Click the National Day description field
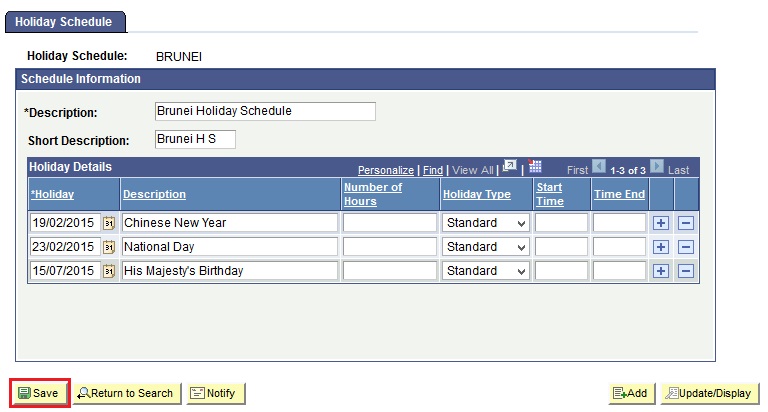The image size is (768, 412). (x=230, y=247)
